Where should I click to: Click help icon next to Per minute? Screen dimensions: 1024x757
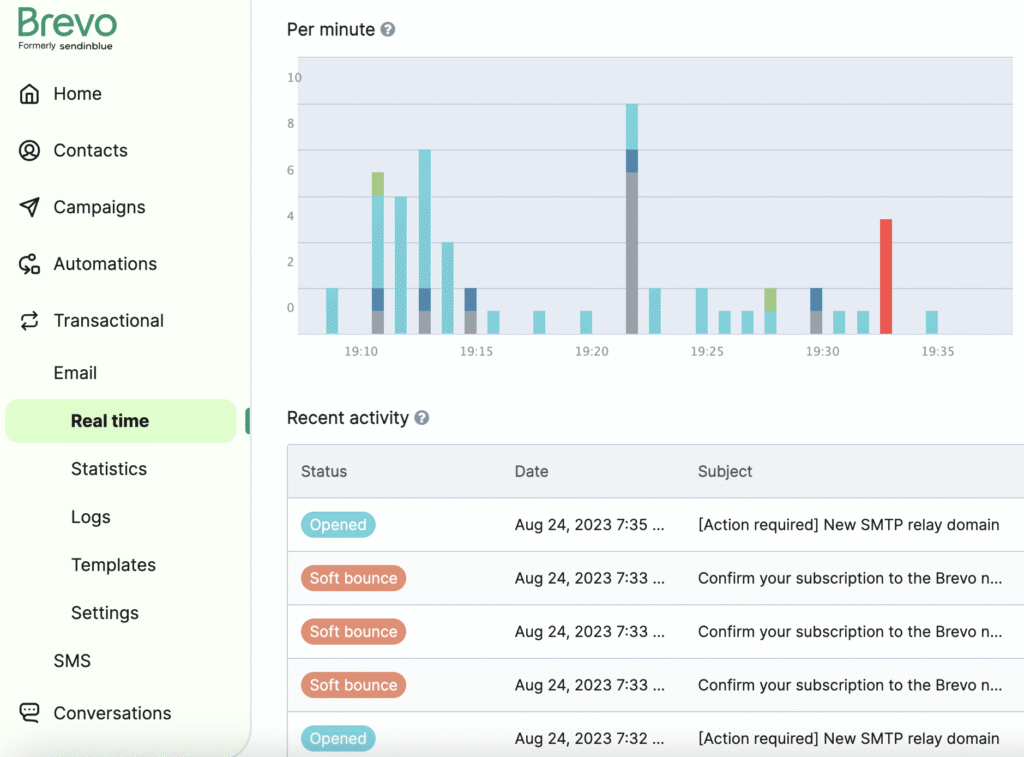388,30
